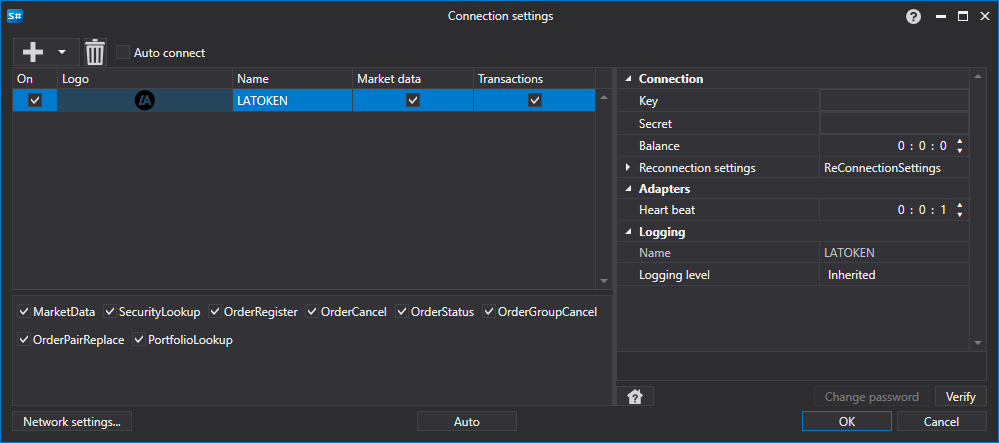The image size is (999, 443).
Task: Click the Auto button
Action: [x=466, y=421]
